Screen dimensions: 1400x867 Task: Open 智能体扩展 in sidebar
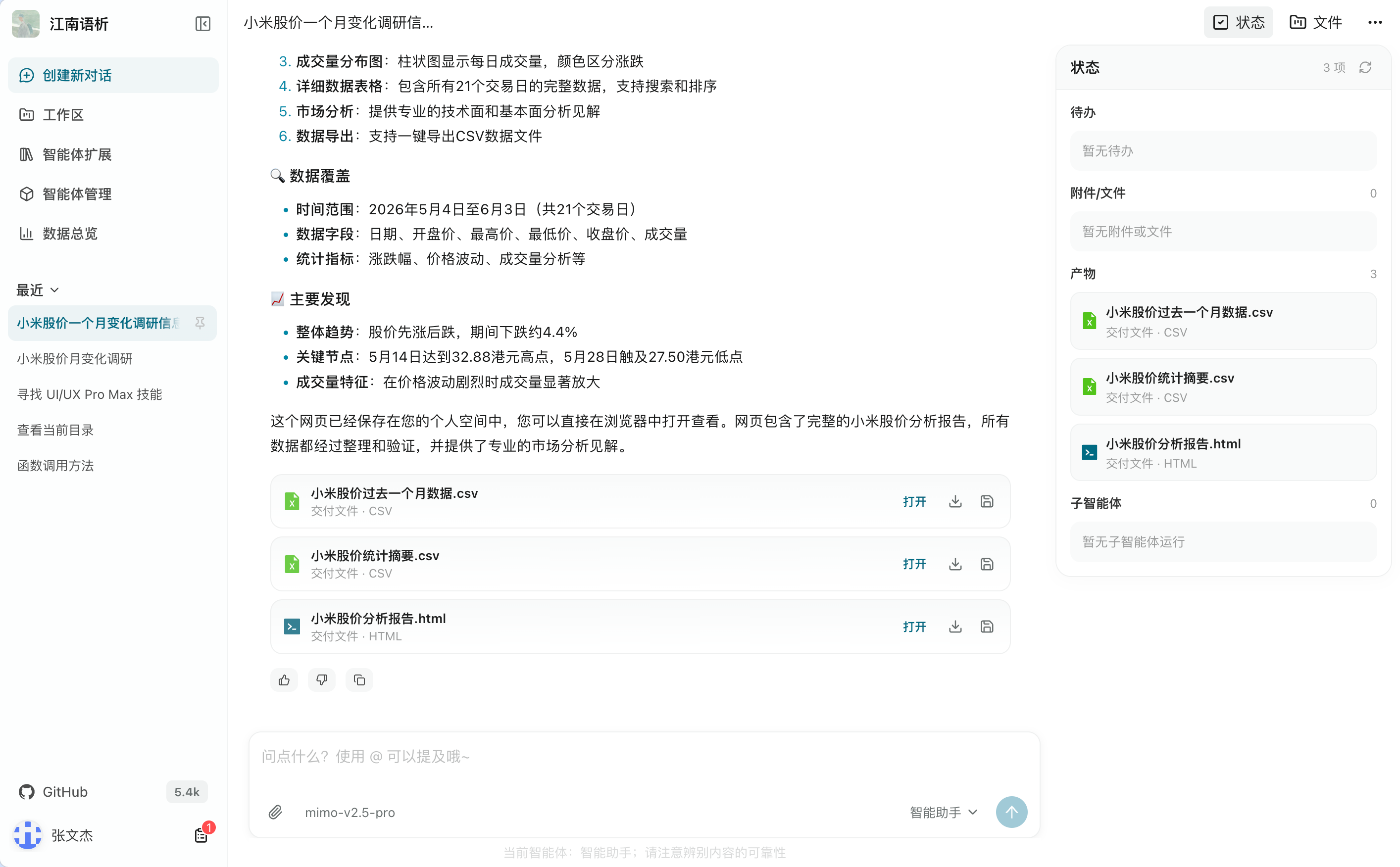113,154
